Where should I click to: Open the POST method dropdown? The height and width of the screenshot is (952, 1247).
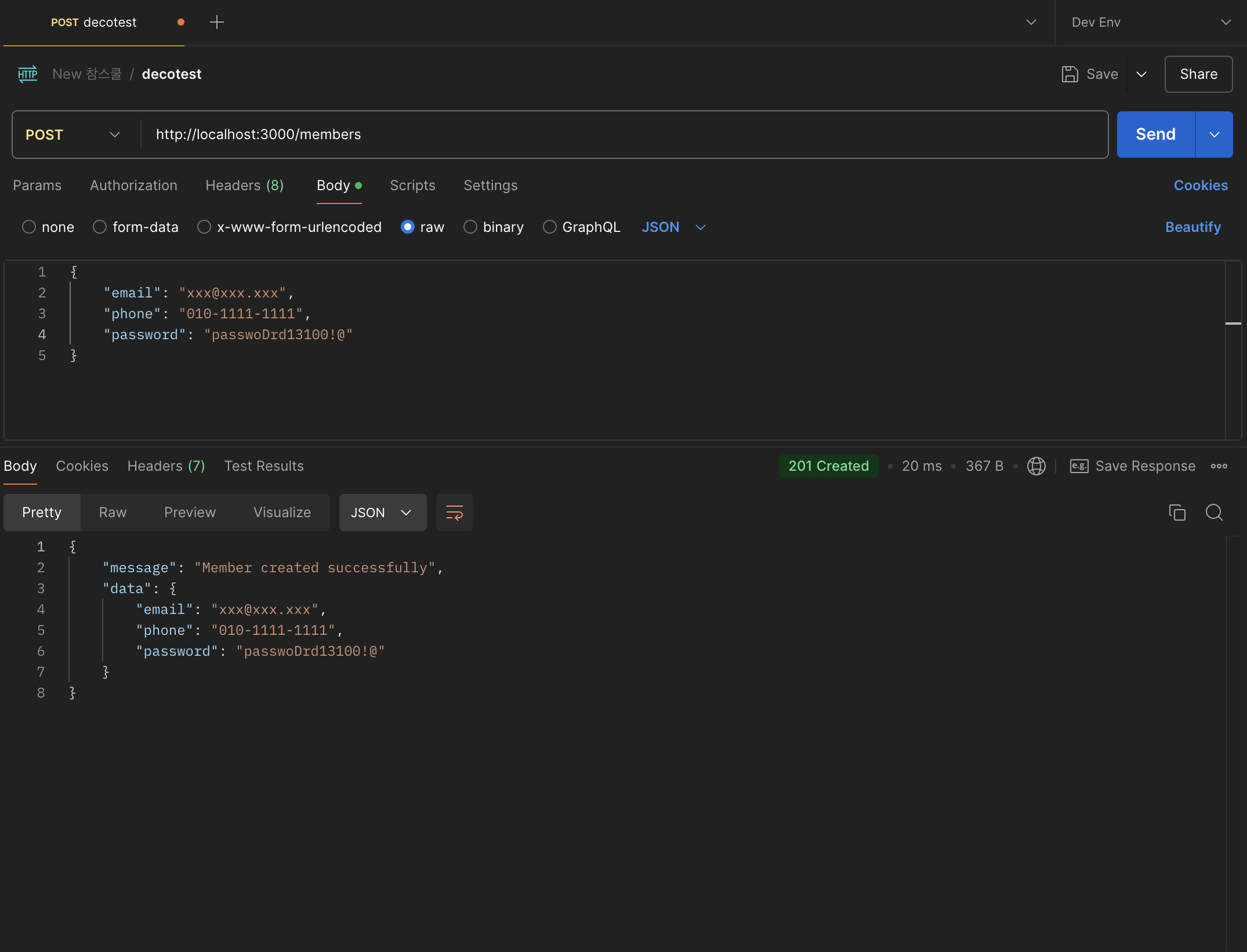73,135
